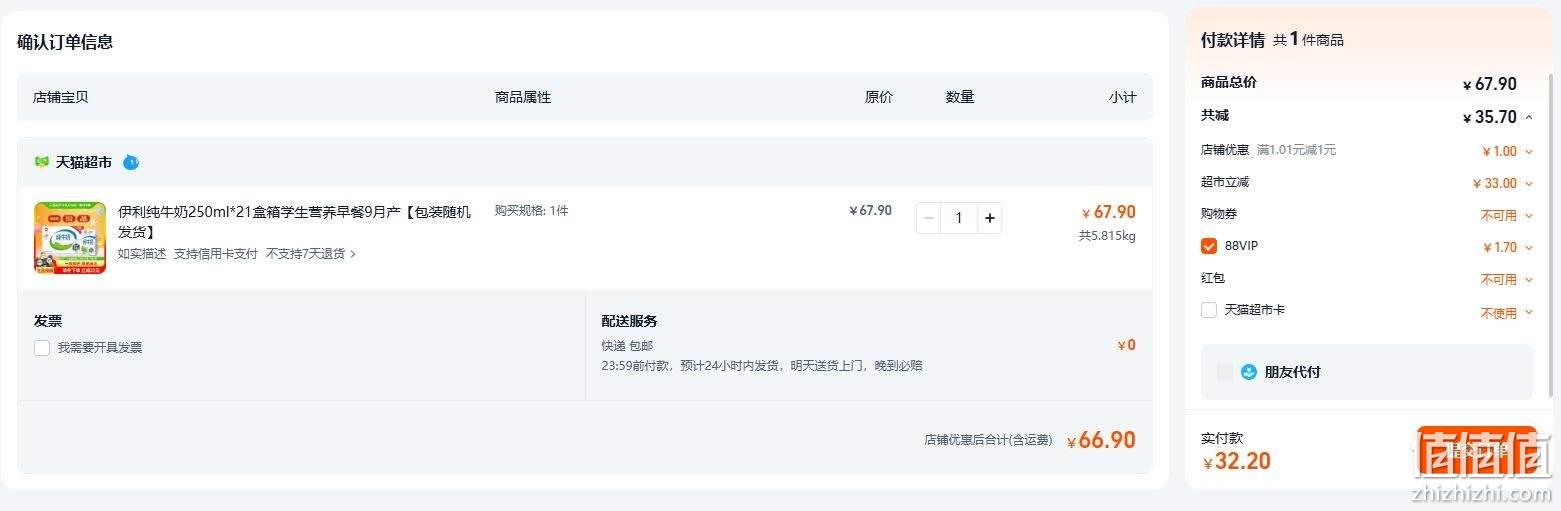Screen dimensions: 1561x511
Task: Click the 支持信用卡支付 service tag
Action: click(215, 254)
